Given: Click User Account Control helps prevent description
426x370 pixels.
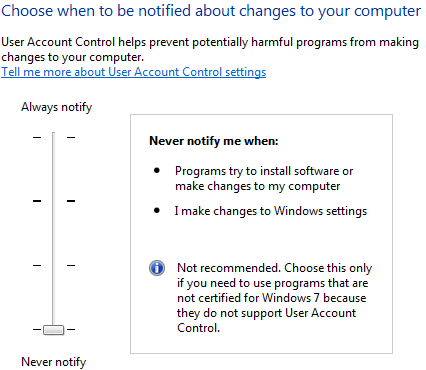Looking at the screenshot, I should (x=210, y=49).
